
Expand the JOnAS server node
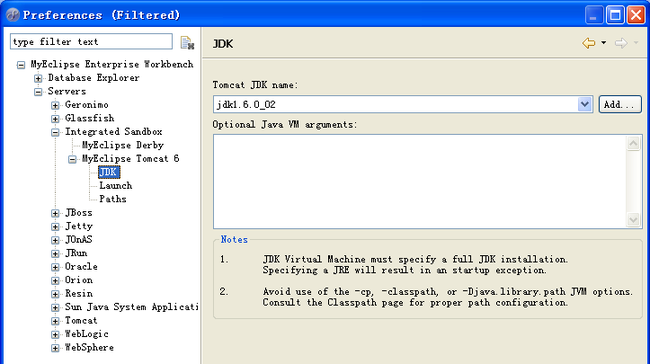tap(55, 240)
